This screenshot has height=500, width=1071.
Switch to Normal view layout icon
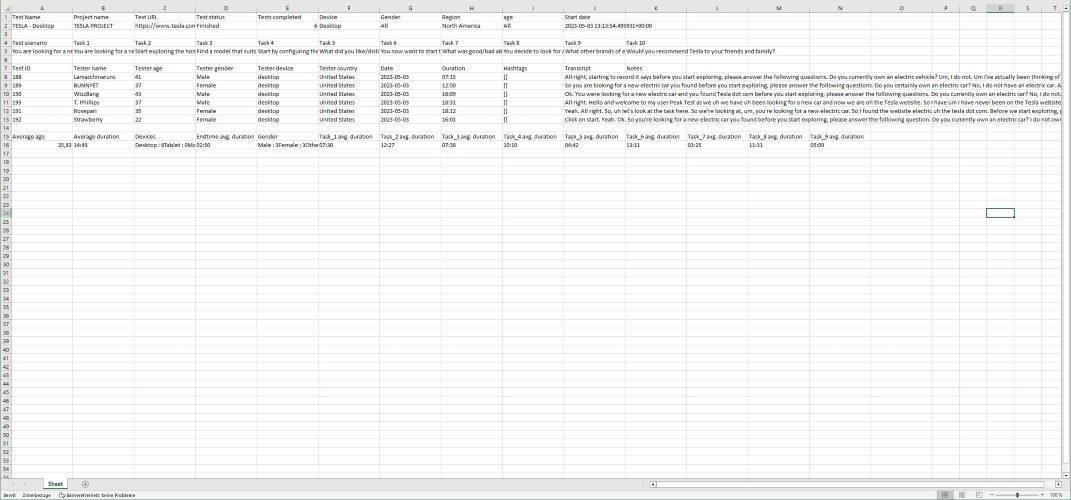click(945, 495)
